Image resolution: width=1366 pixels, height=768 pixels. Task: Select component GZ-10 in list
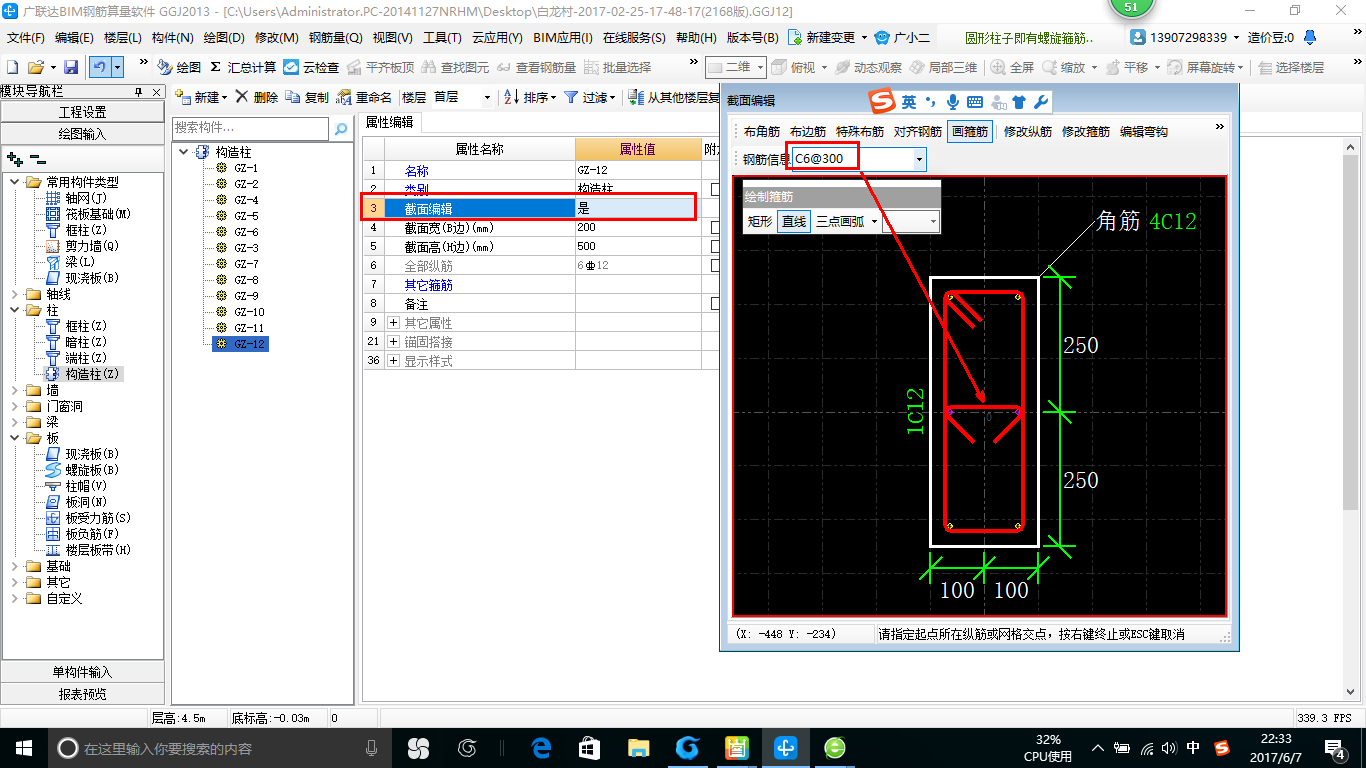tap(249, 312)
